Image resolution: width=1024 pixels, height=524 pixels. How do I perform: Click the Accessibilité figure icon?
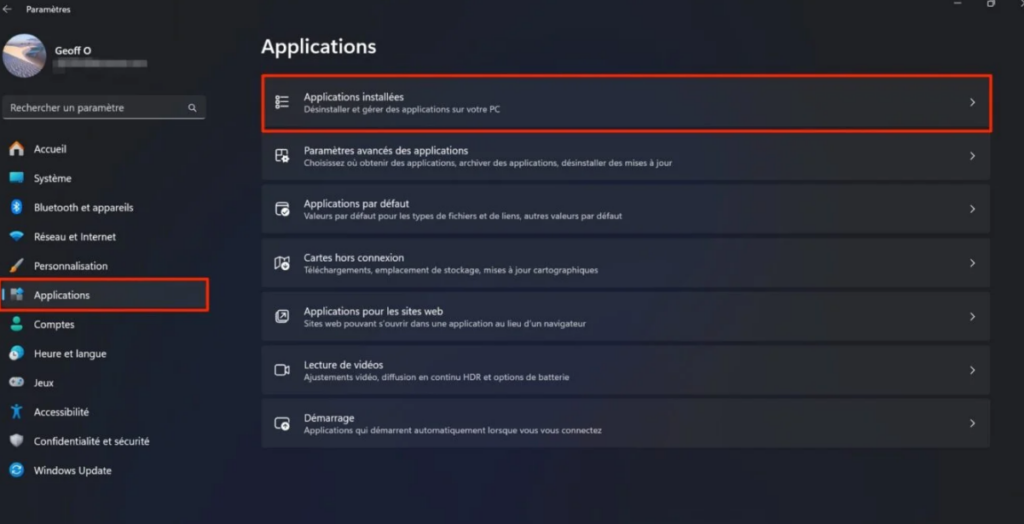click(x=16, y=412)
